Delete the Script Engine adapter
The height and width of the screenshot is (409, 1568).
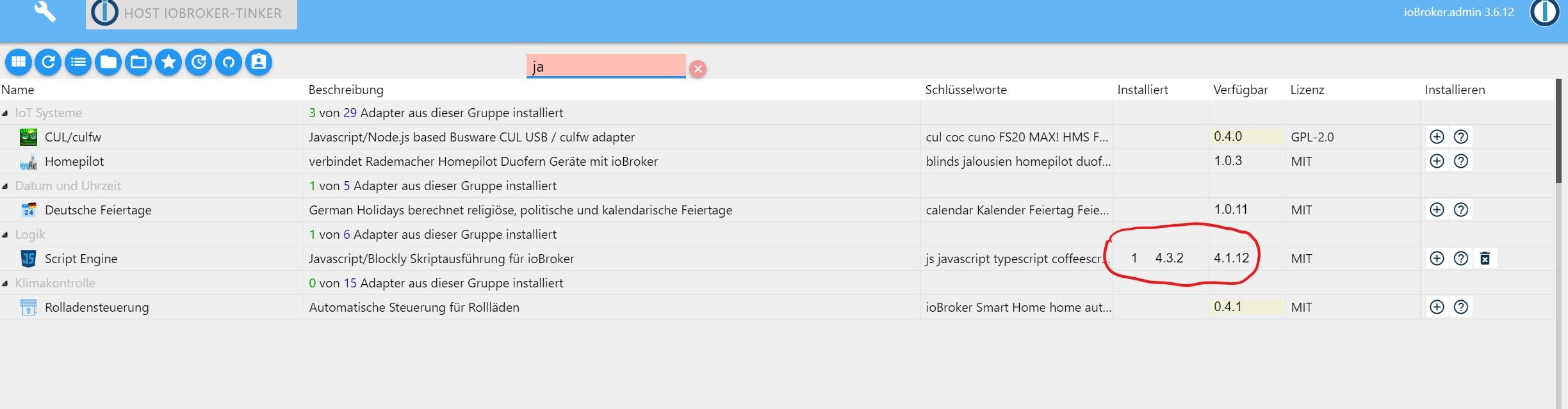1485,259
